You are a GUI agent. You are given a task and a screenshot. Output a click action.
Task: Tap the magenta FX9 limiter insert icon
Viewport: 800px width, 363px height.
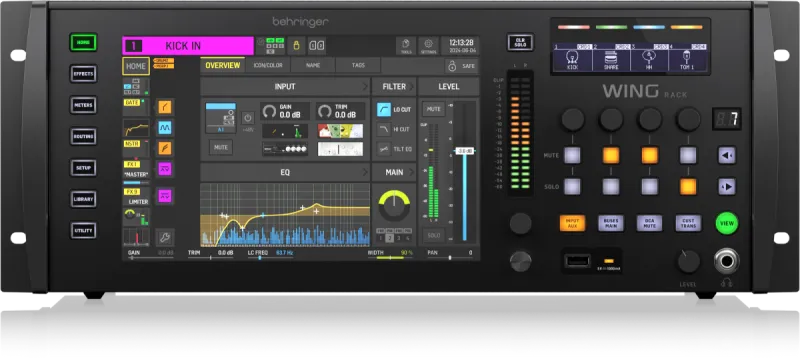coord(165,196)
